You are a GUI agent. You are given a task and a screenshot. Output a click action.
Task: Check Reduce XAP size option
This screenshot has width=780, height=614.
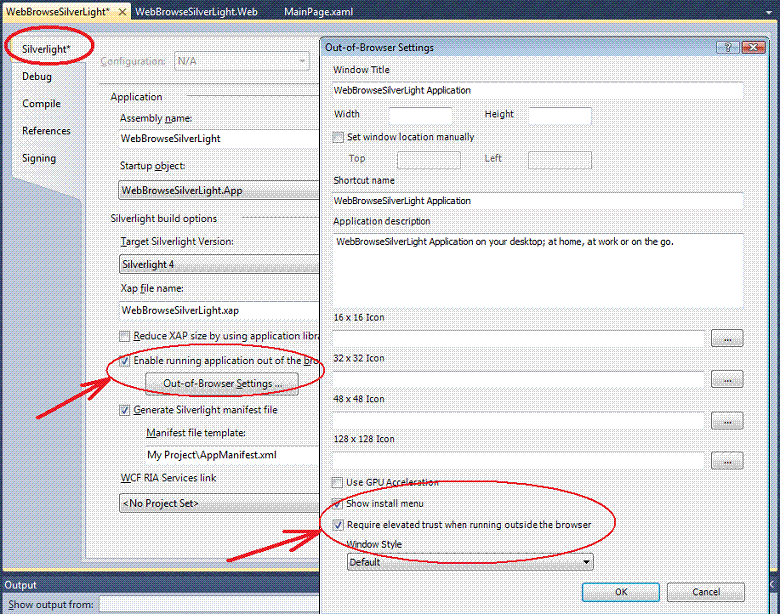click(124, 336)
